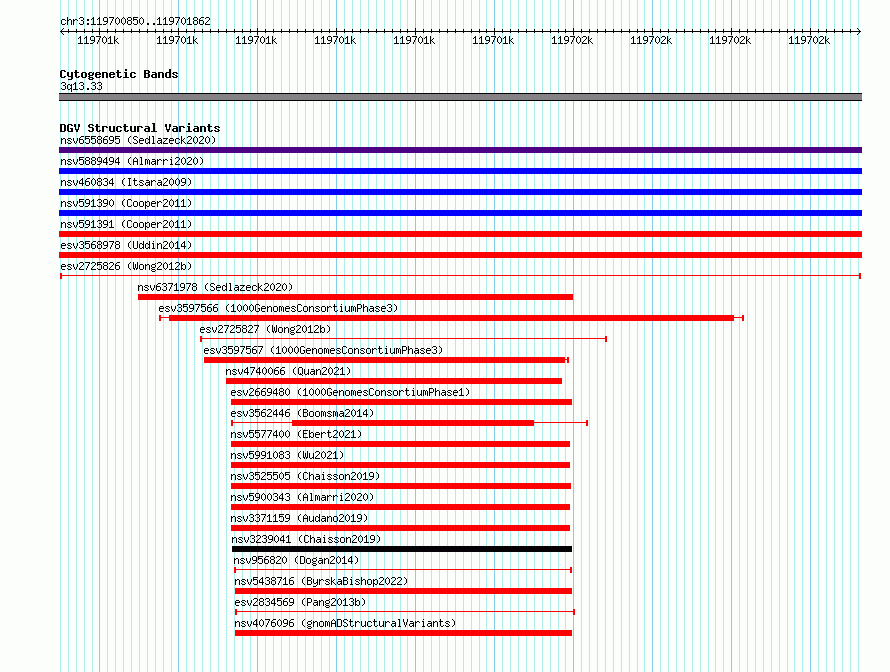Click the red bar under nsv5900343
This screenshot has width=890, height=672.
pyautogui.click(x=400, y=507)
